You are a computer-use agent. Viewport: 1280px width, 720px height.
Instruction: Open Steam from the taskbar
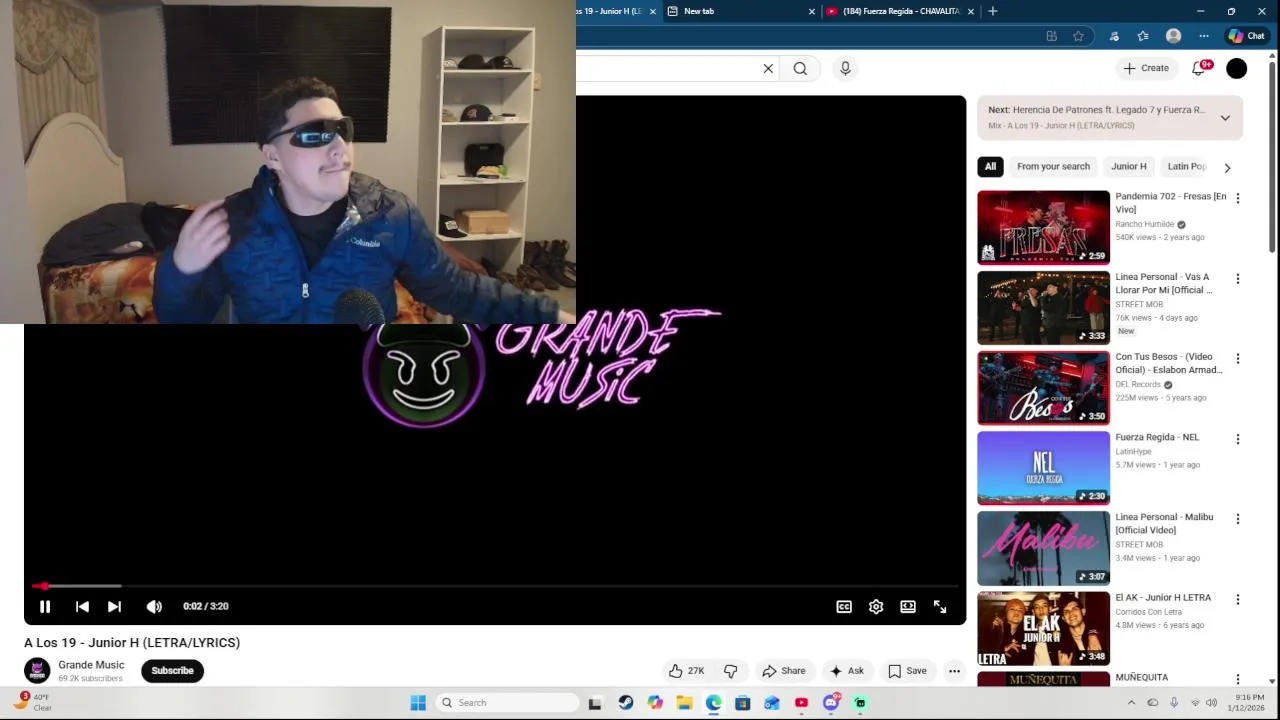pos(626,703)
